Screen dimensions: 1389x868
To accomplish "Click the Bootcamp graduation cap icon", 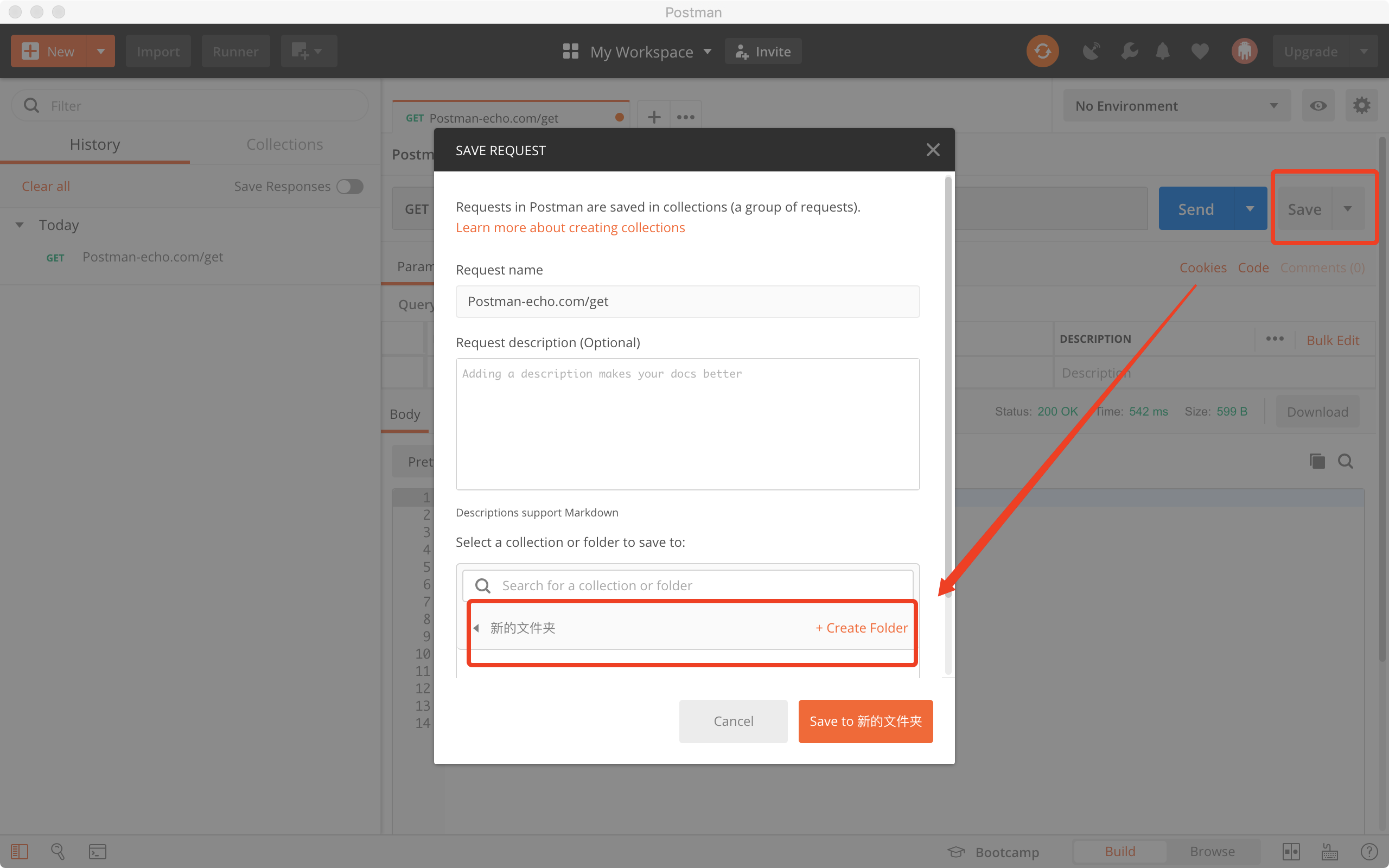I will coord(955,852).
